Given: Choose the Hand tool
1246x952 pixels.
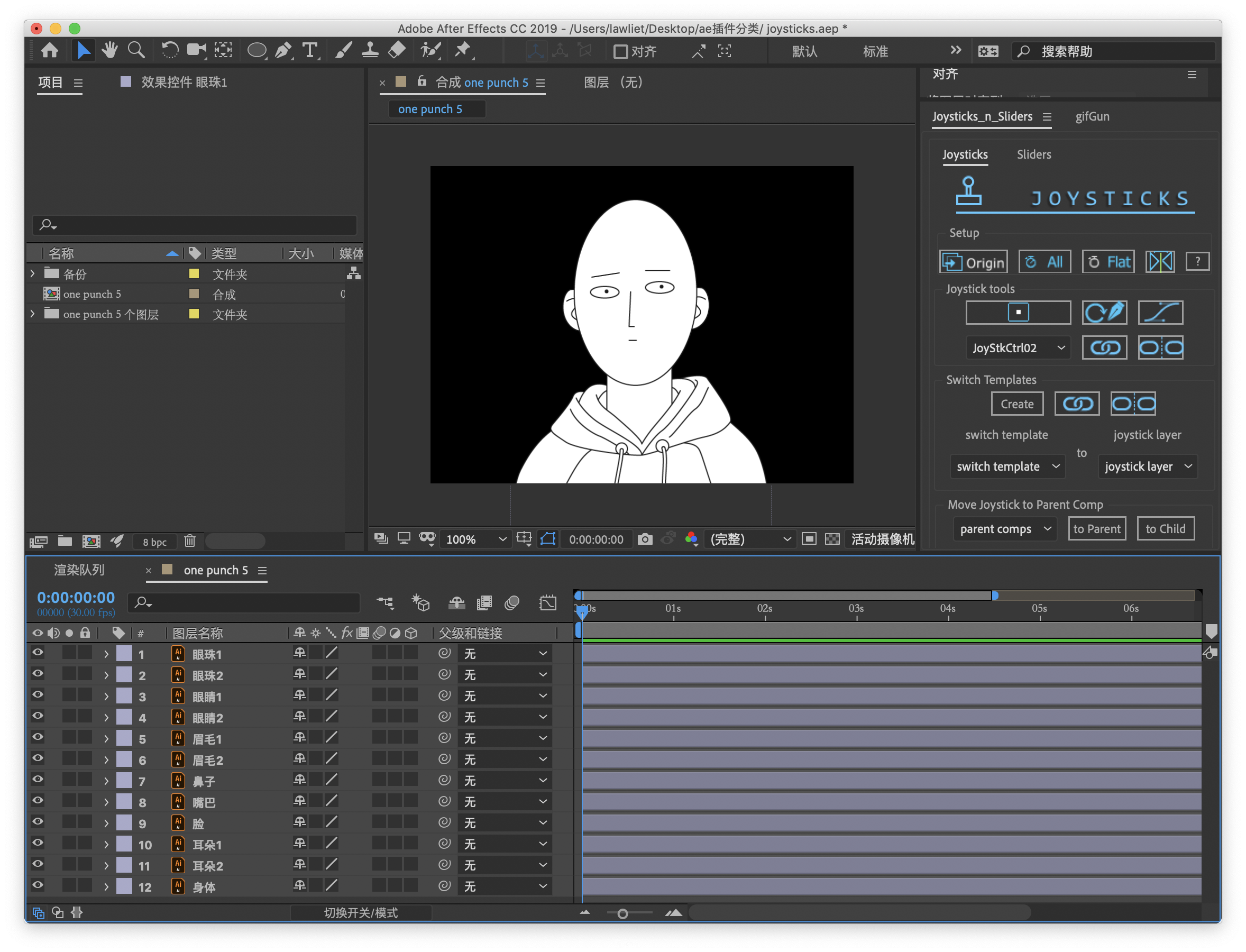Looking at the screenshot, I should [x=109, y=51].
